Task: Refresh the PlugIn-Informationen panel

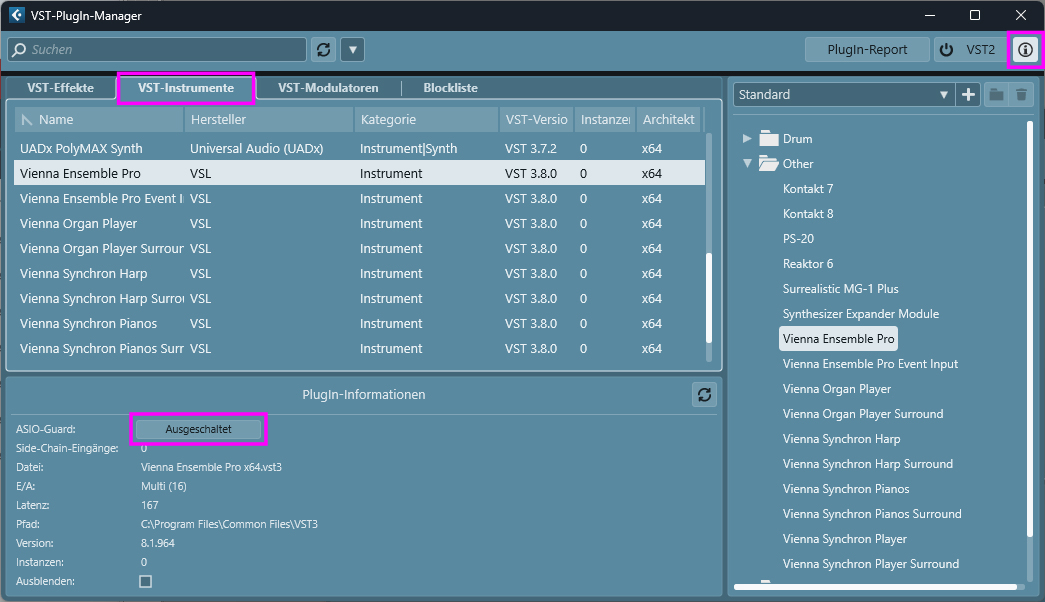Action: (x=704, y=395)
